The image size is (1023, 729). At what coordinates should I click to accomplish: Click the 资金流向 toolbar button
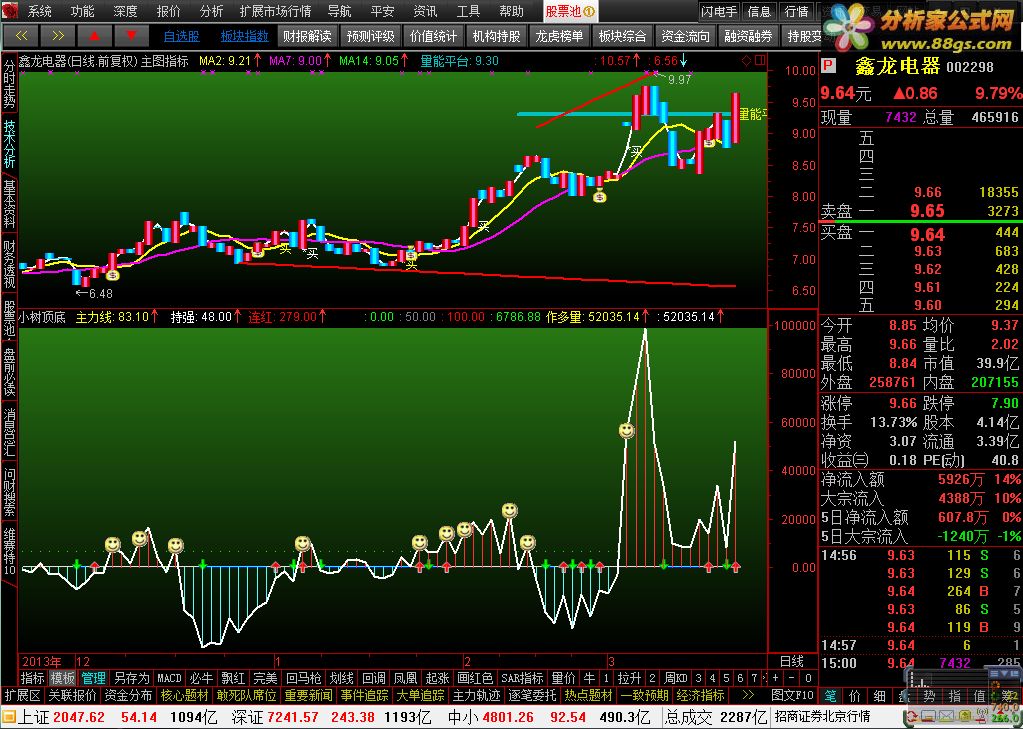tap(685, 36)
